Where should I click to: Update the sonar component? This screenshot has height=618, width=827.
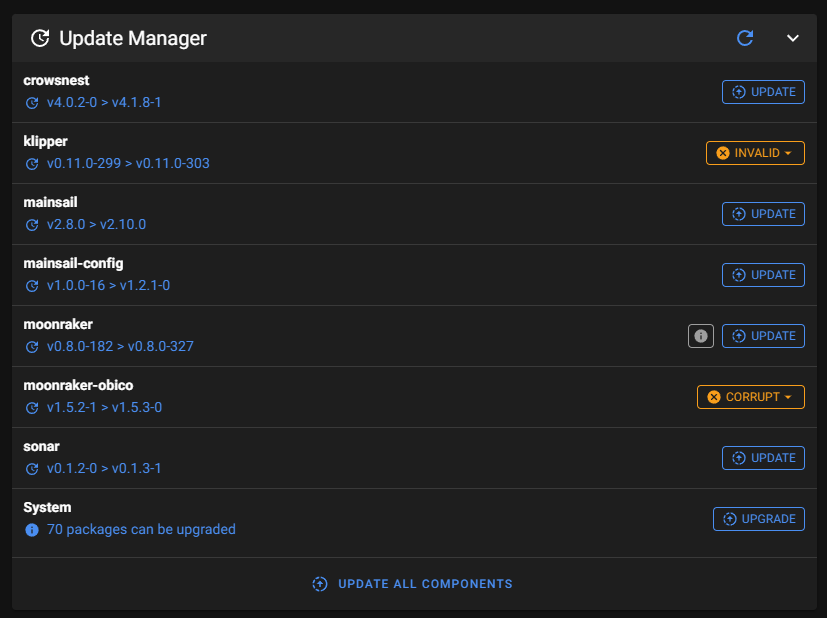pyautogui.click(x=763, y=458)
